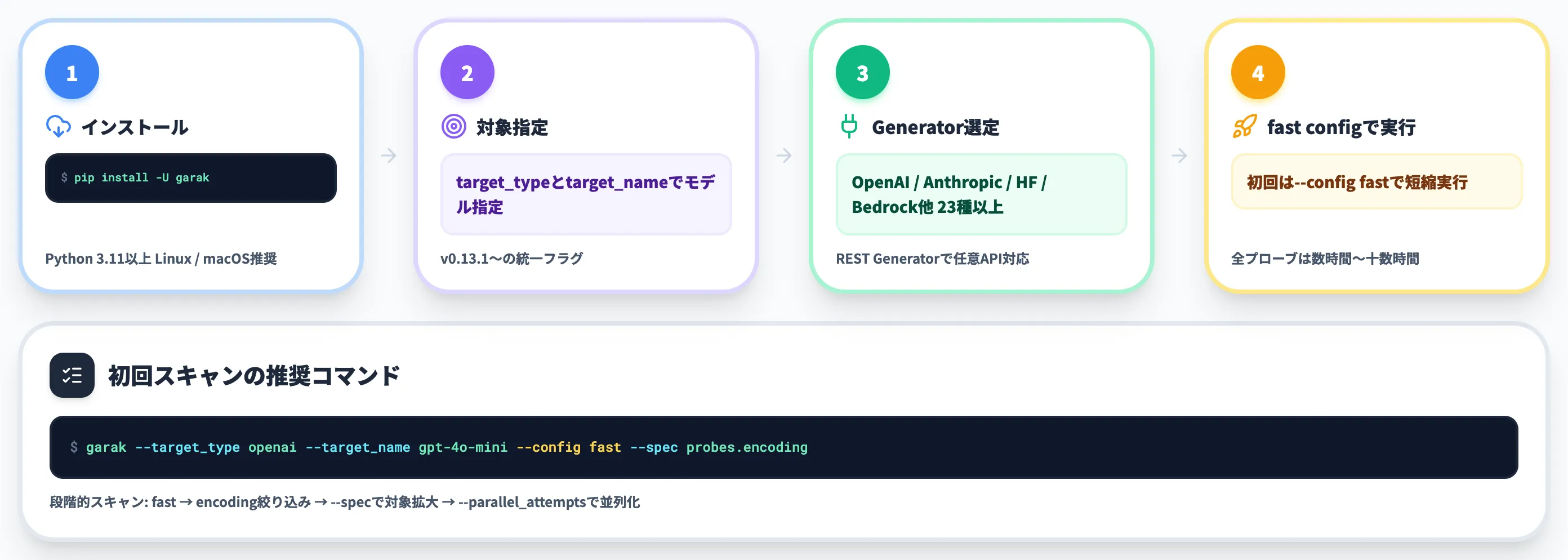
Task: Click the v0.13.1〜の統一フラグ note
Action: [x=511, y=259]
